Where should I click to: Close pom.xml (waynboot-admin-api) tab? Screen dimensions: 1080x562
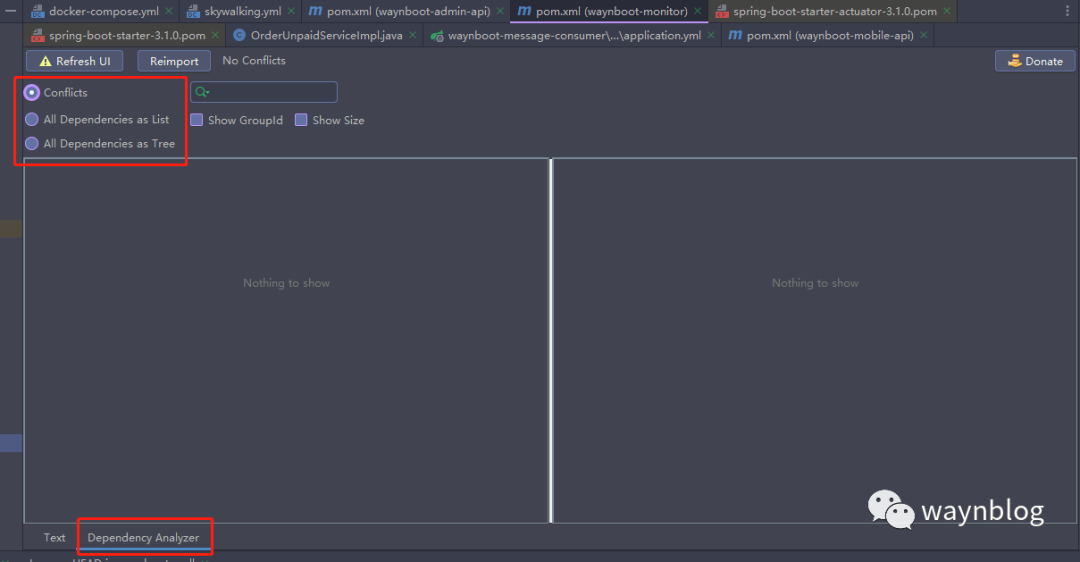click(x=500, y=11)
